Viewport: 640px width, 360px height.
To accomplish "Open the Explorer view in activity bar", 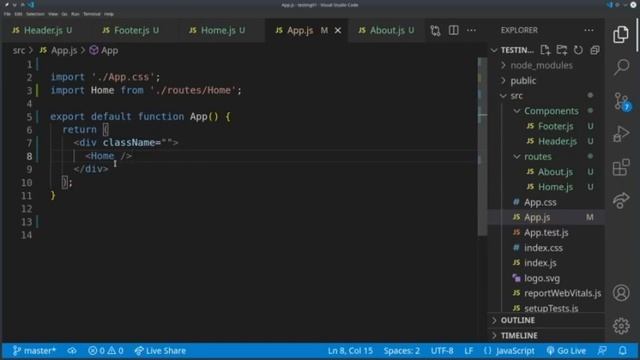I will (621, 34).
